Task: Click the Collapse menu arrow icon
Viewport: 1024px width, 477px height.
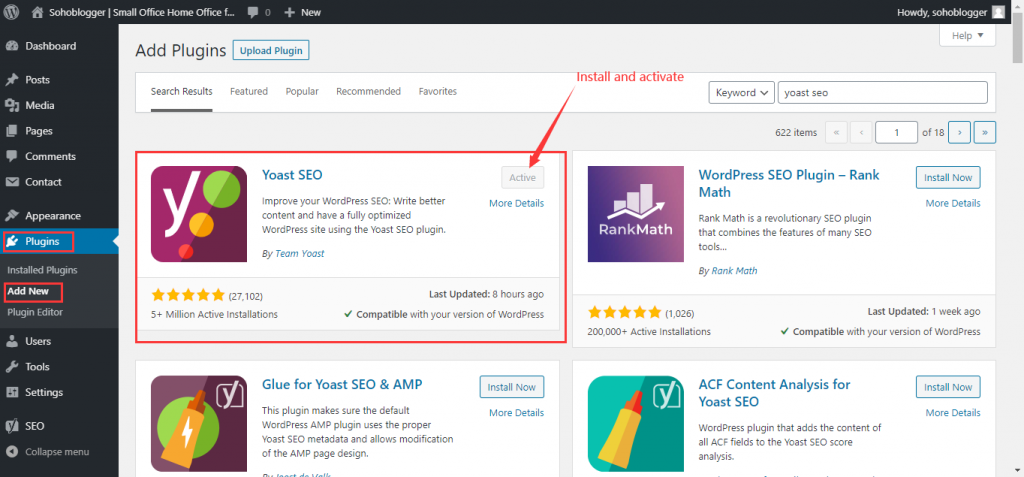Action: [x=12, y=451]
